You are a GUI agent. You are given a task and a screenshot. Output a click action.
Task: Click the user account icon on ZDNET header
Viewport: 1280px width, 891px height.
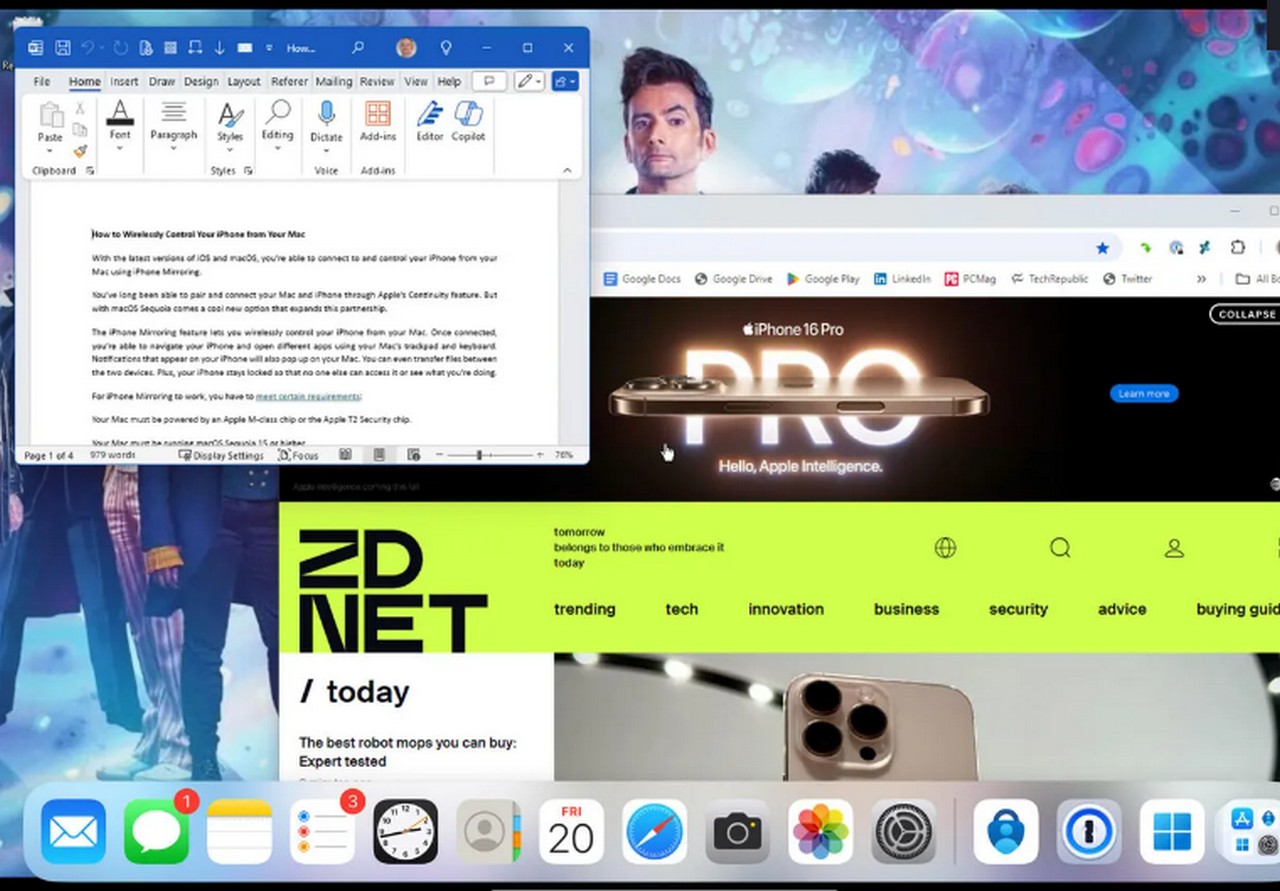1174,547
